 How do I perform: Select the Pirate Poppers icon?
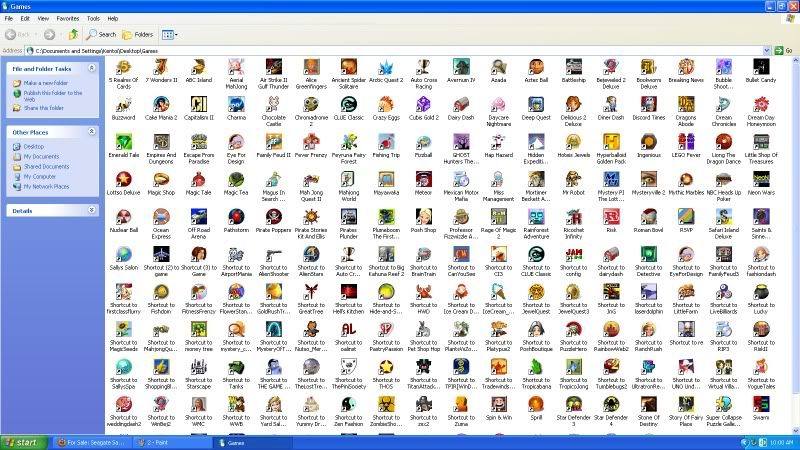[x=273, y=217]
